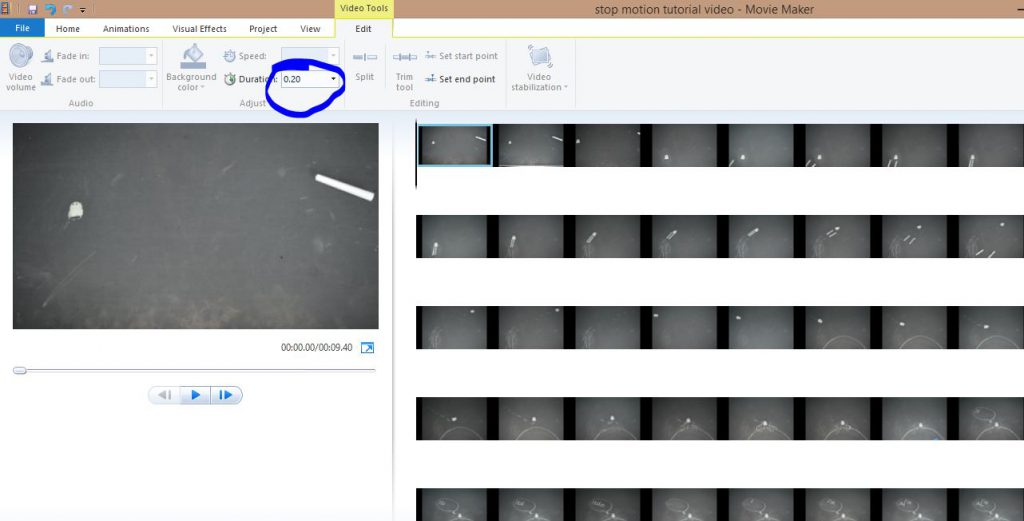Viewport: 1024px width, 521px height.
Task: Select the first clip in fifth storyboard row
Action: [455, 505]
